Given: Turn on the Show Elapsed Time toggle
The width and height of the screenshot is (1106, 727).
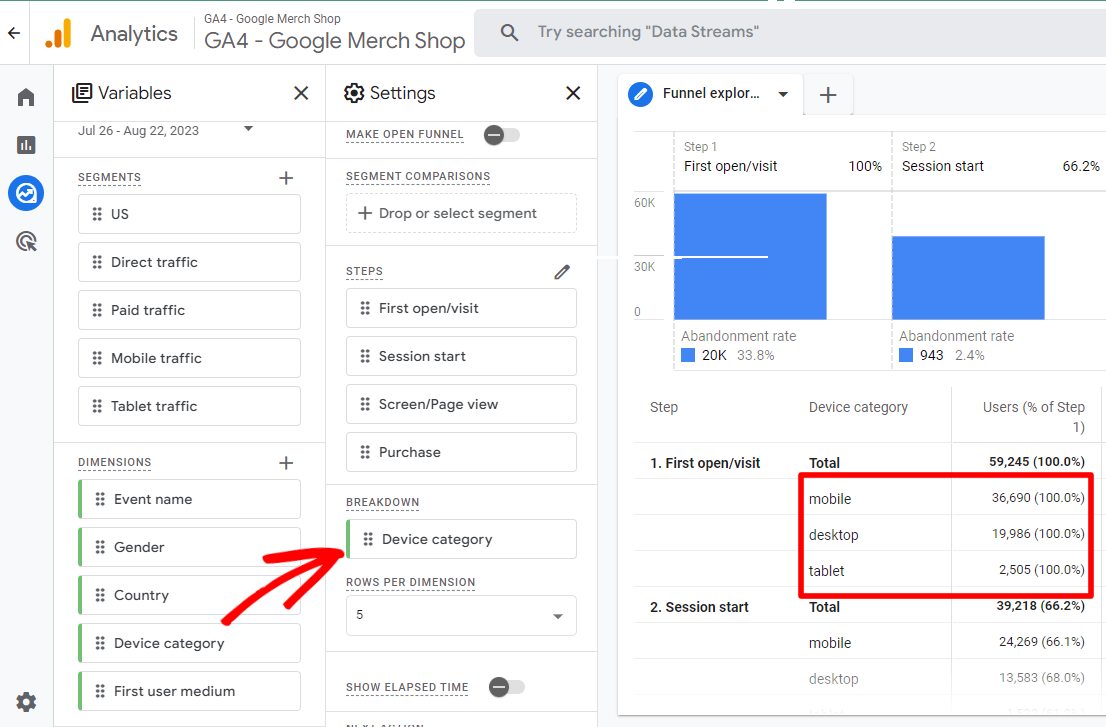Looking at the screenshot, I should 507,687.
